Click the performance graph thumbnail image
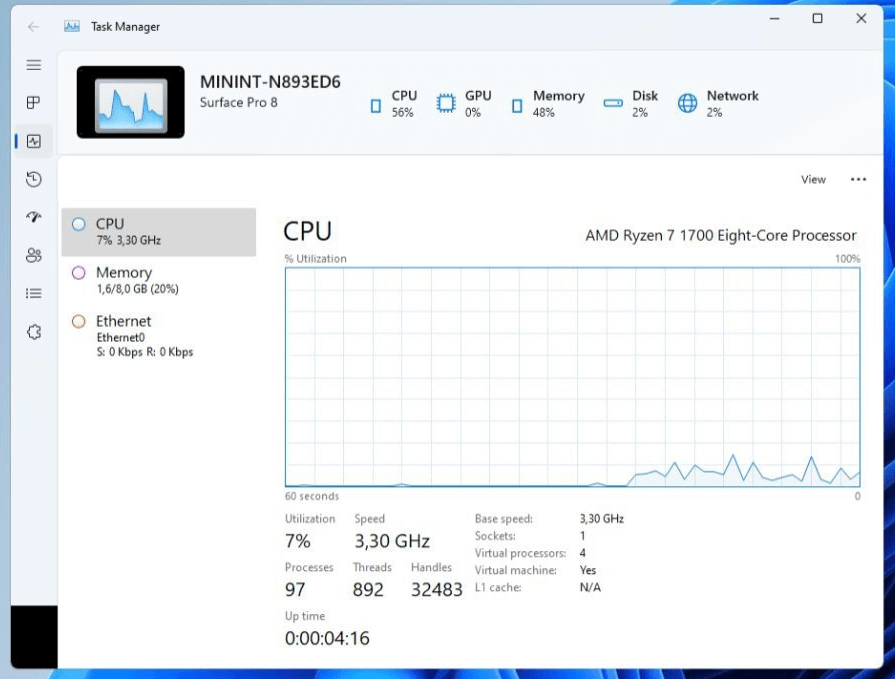 (131, 102)
